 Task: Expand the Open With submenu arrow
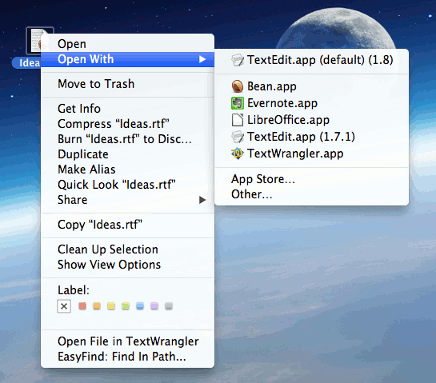click(202, 59)
